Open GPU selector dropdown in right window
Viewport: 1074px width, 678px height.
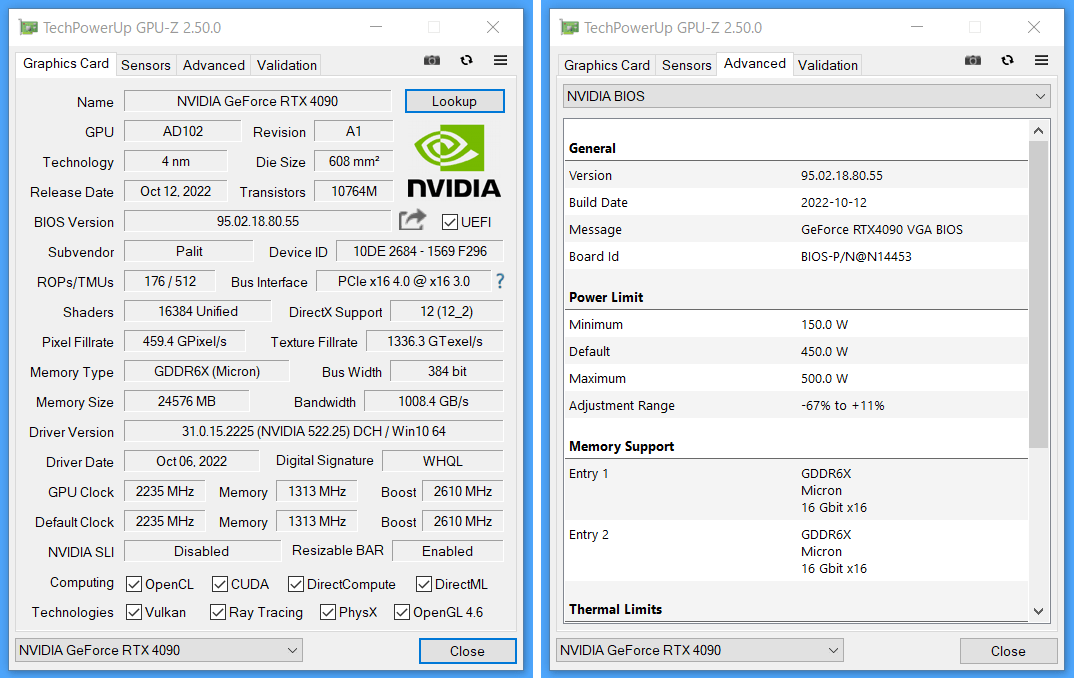click(699, 650)
